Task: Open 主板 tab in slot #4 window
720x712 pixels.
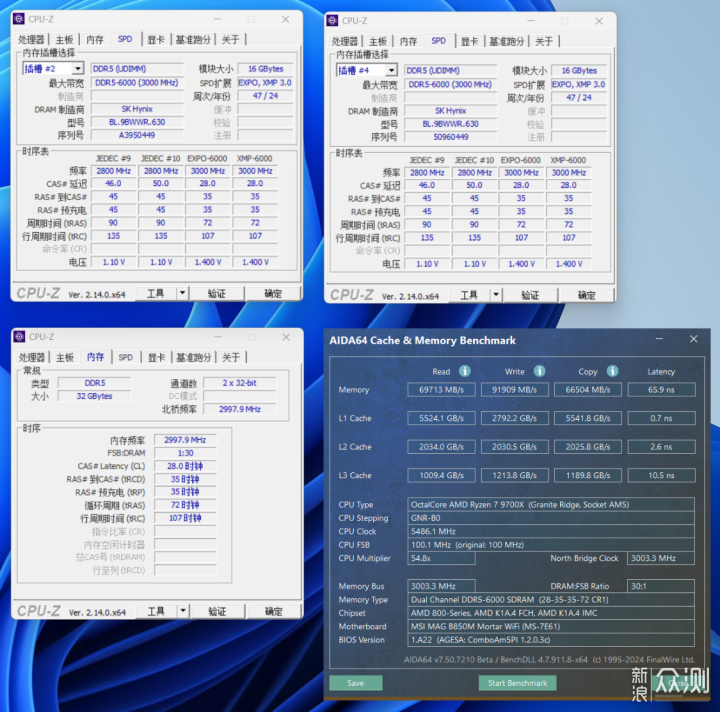Action: point(378,42)
